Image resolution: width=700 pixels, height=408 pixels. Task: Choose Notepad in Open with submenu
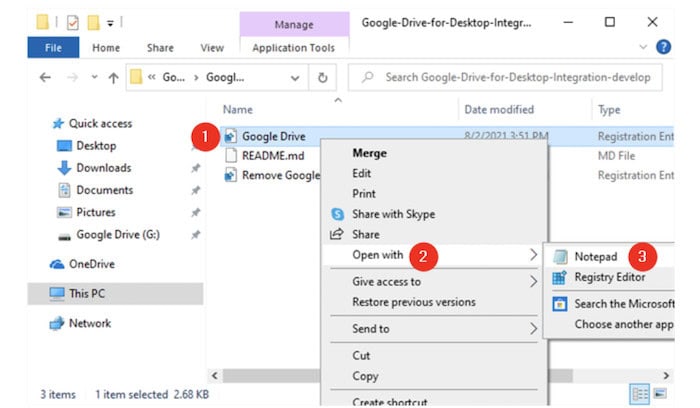pyautogui.click(x=596, y=257)
